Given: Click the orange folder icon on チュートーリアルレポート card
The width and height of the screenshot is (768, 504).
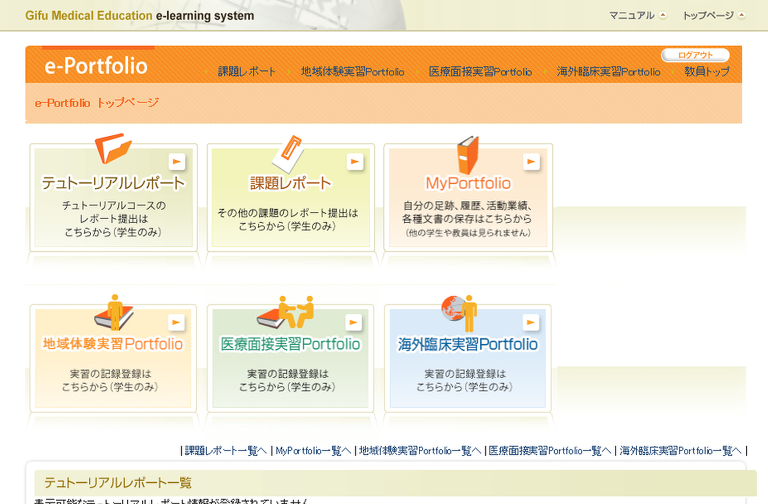Looking at the screenshot, I should tap(113, 149).
